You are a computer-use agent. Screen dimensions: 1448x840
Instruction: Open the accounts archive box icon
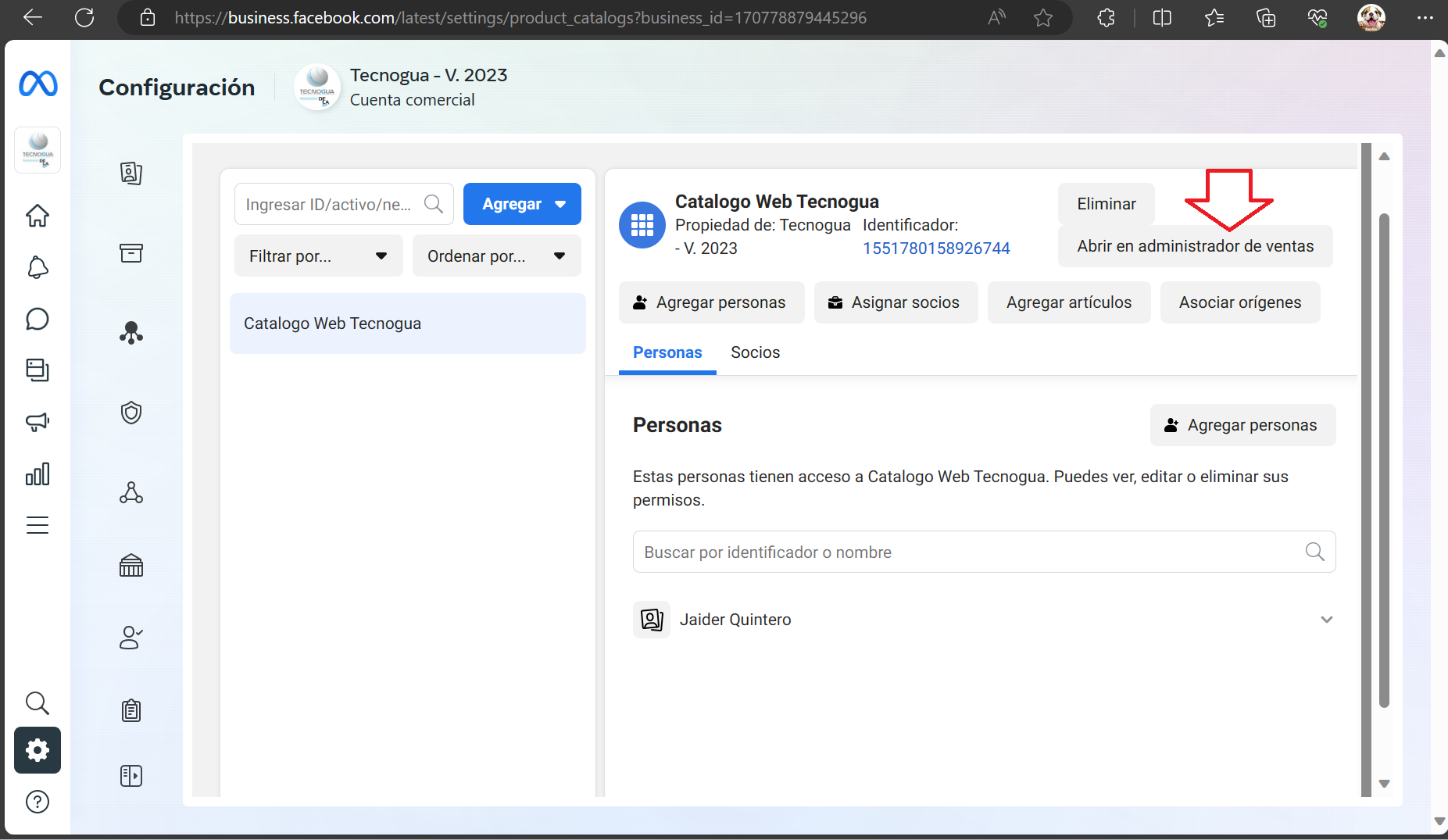click(x=131, y=253)
